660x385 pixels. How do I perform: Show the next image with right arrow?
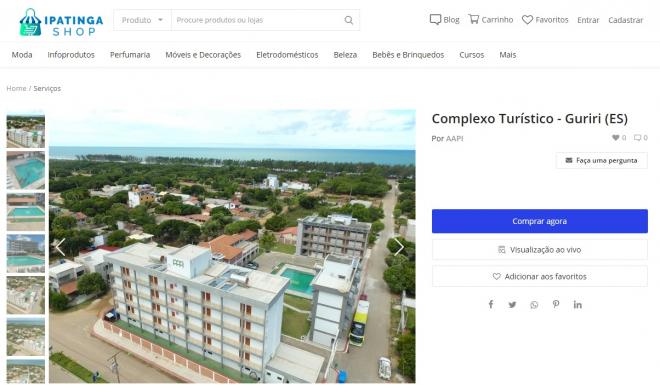click(x=399, y=247)
